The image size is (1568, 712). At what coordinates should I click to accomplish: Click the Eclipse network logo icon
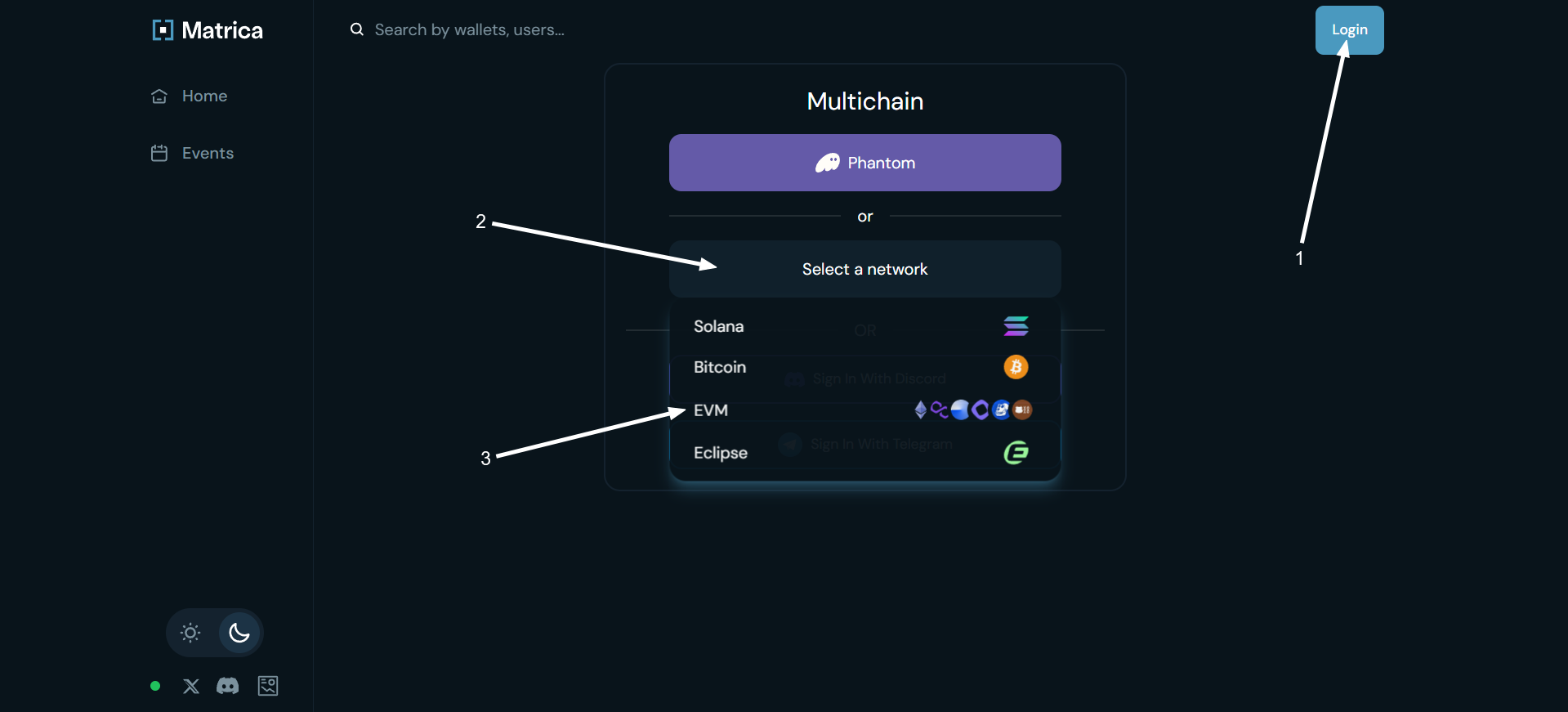coord(1016,452)
